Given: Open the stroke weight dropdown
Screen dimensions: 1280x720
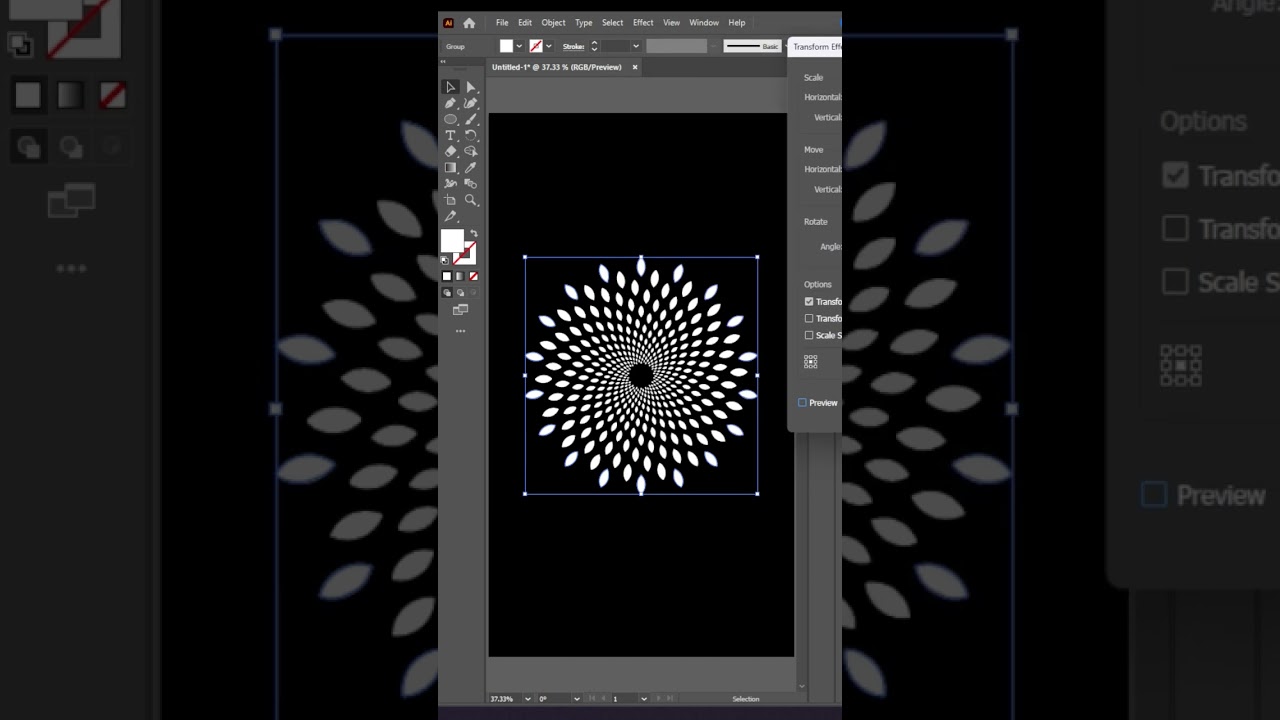Looking at the screenshot, I should (x=636, y=46).
